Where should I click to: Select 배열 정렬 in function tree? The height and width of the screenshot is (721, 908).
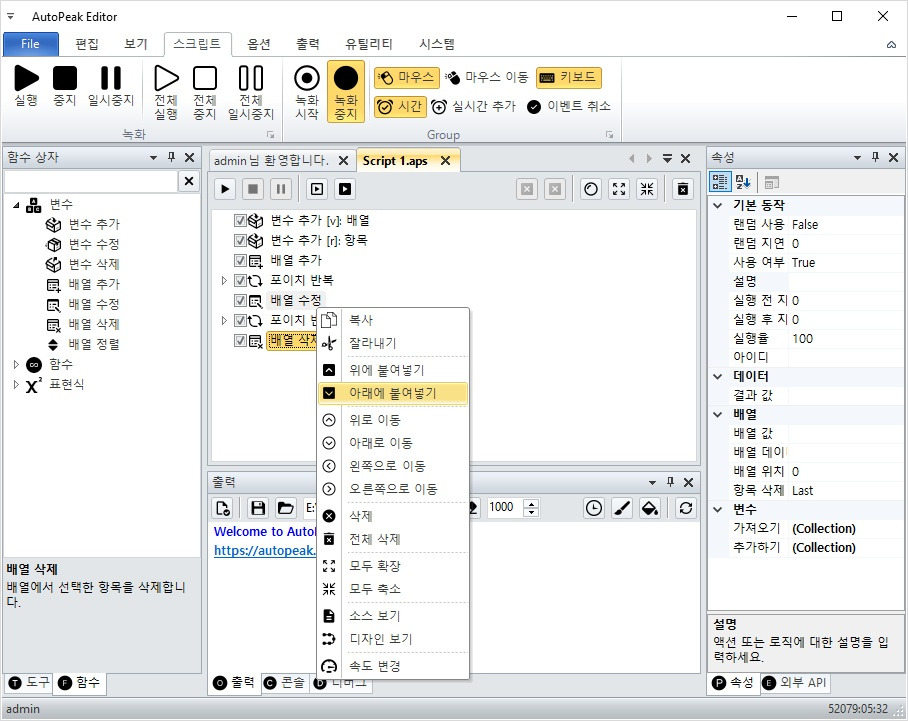point(94,345)
